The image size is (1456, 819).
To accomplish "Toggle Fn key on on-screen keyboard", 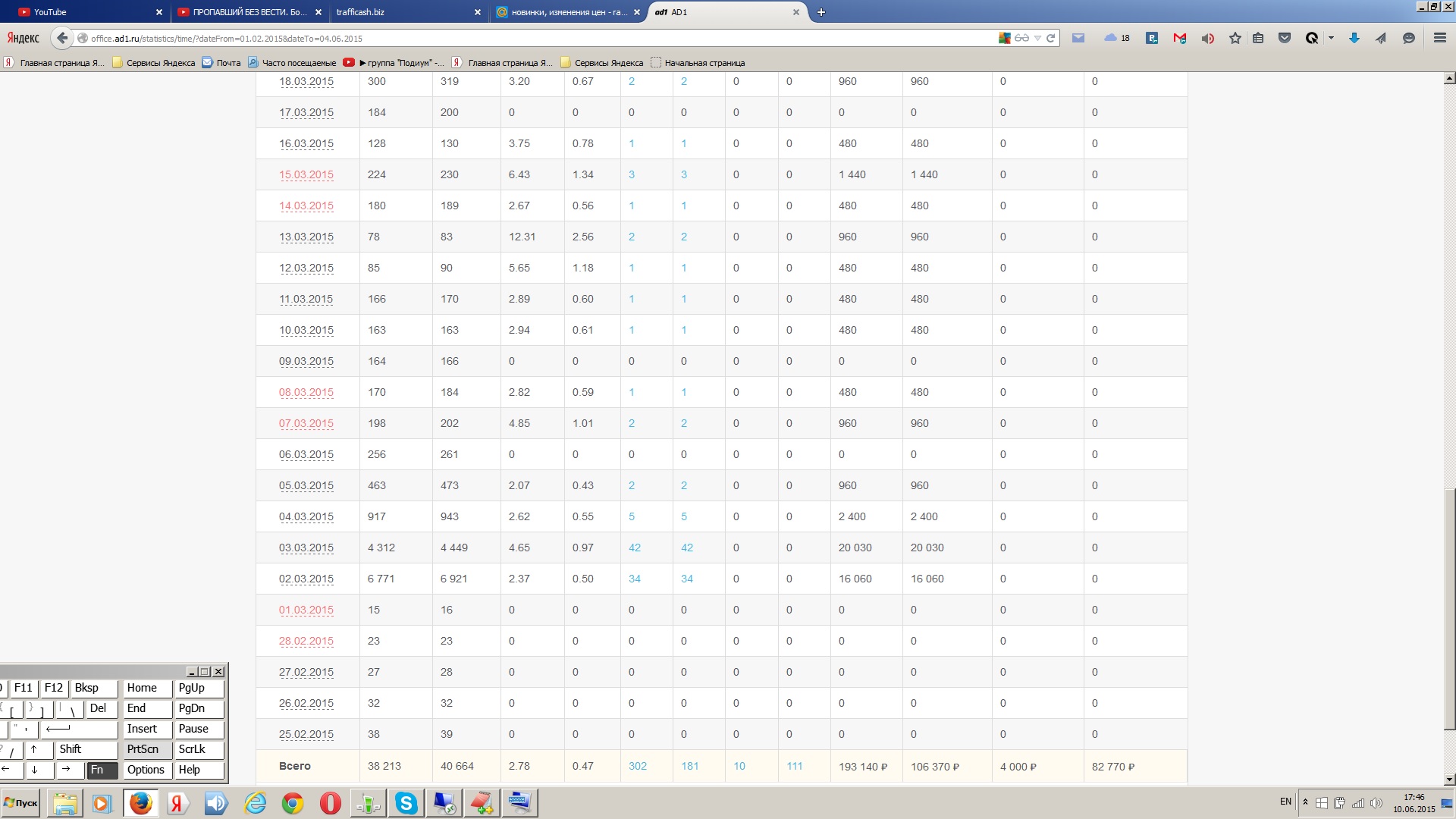I will click(x=102, y=770).
